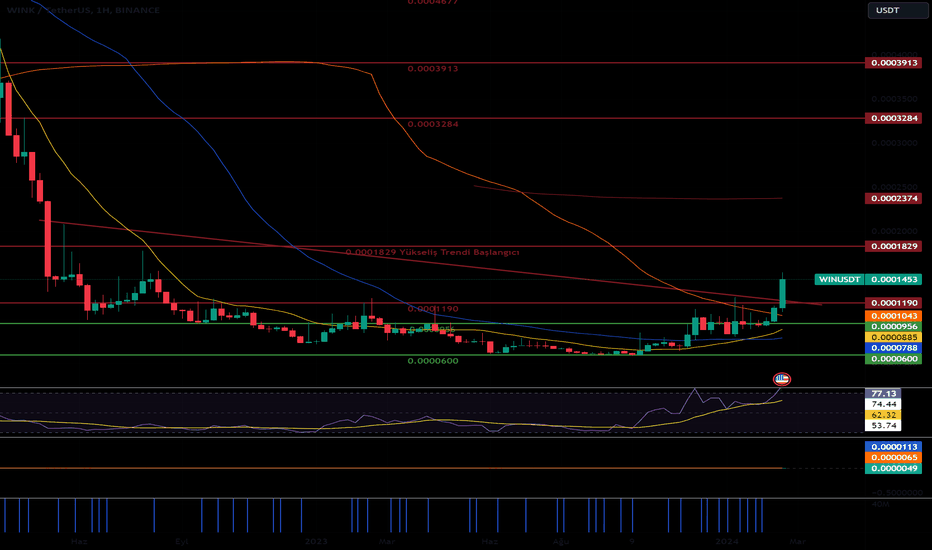Click the blue indicator tag 0.0000113

click(x=893, y=447)
